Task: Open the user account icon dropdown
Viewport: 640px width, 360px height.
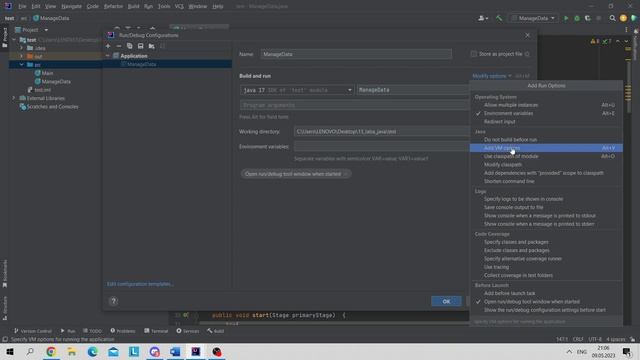Action: click(x=482, y=18)
